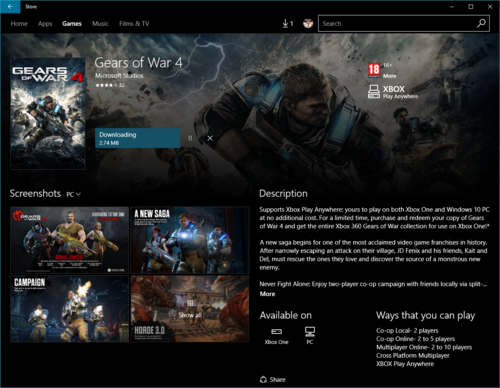Expand the description with More

pos(267,294)
